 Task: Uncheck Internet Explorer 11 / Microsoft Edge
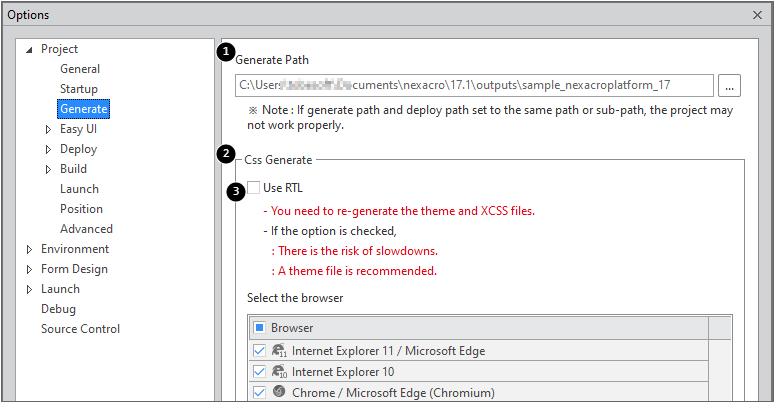(259, 351)
